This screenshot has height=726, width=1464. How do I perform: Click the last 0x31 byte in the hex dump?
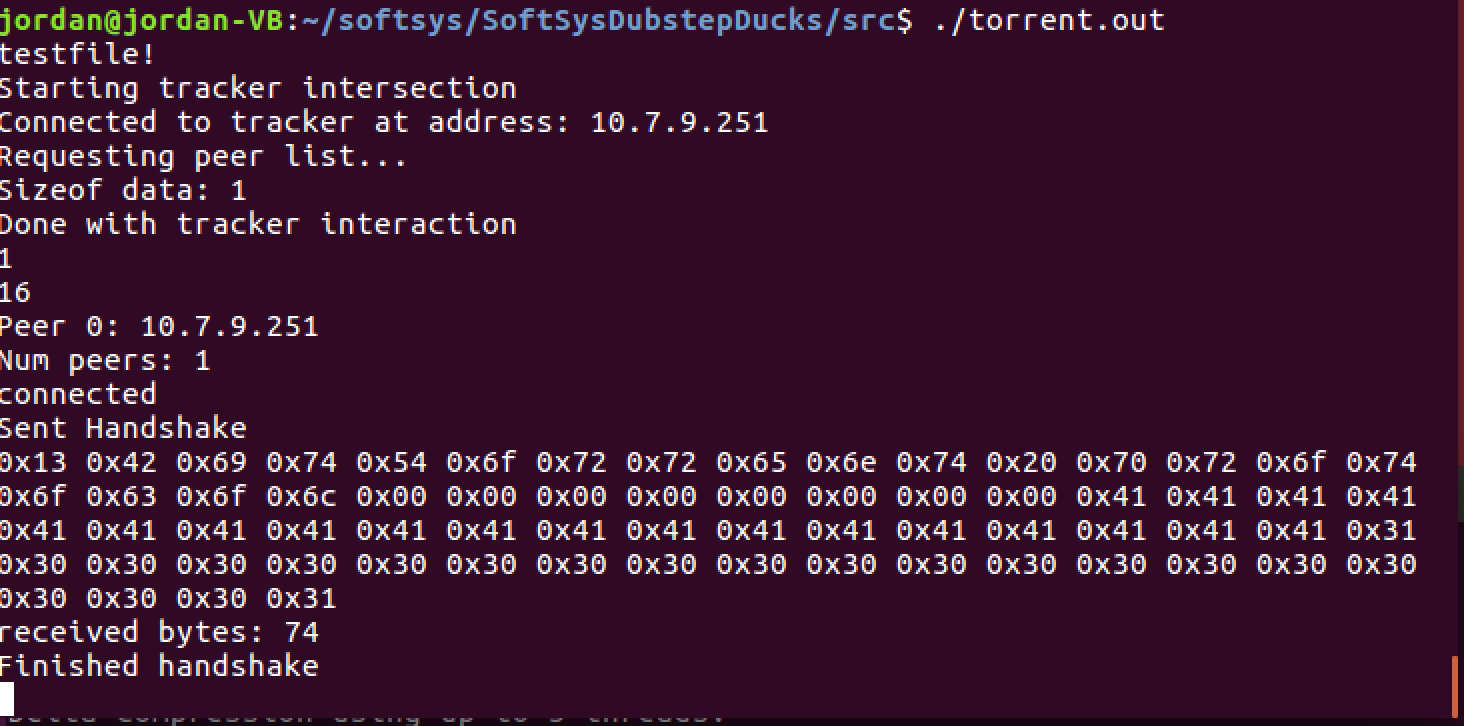[302, 598]
